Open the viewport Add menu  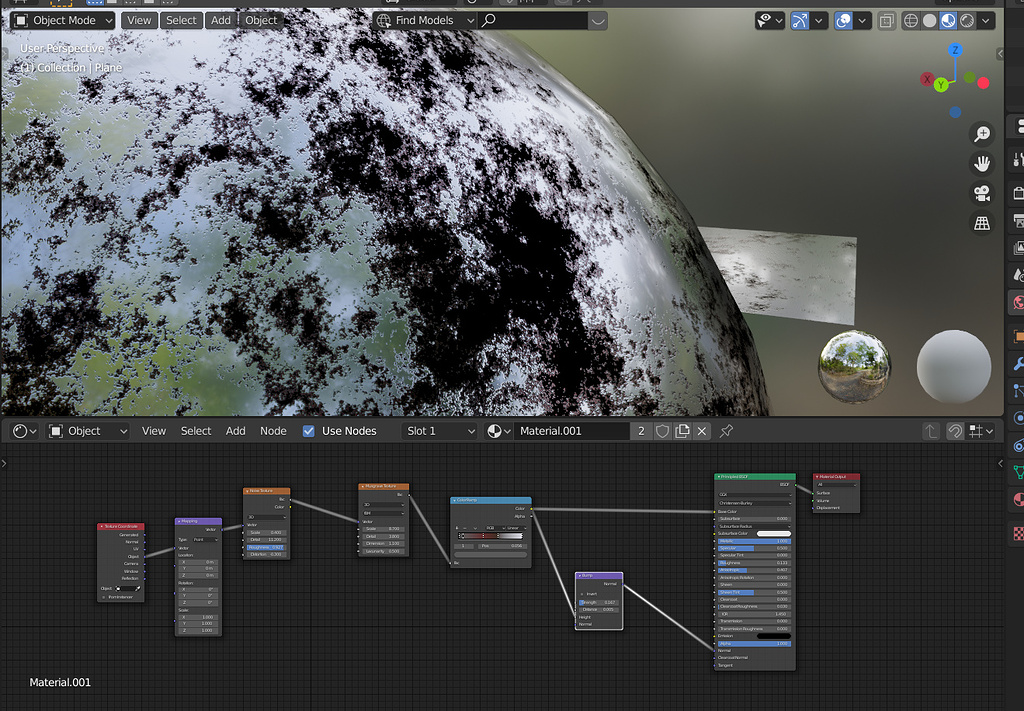coord(221,20)
